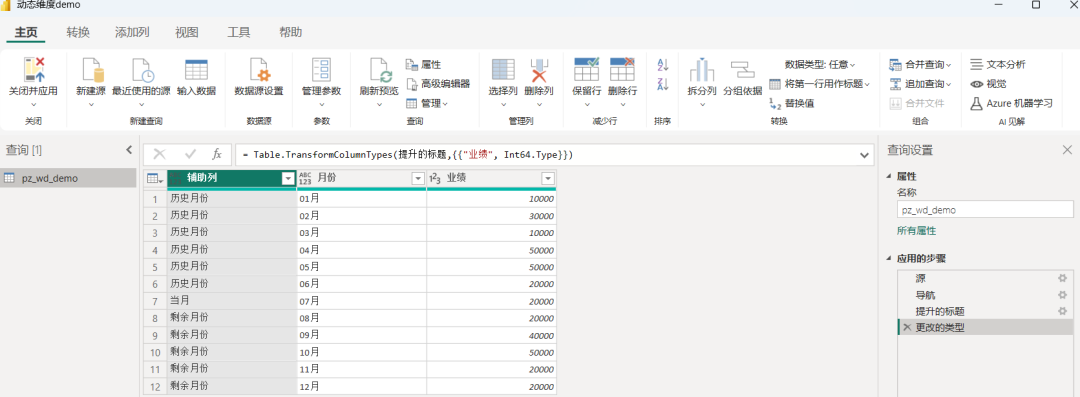Click the fx formula icon

click(x=216, y=154)
